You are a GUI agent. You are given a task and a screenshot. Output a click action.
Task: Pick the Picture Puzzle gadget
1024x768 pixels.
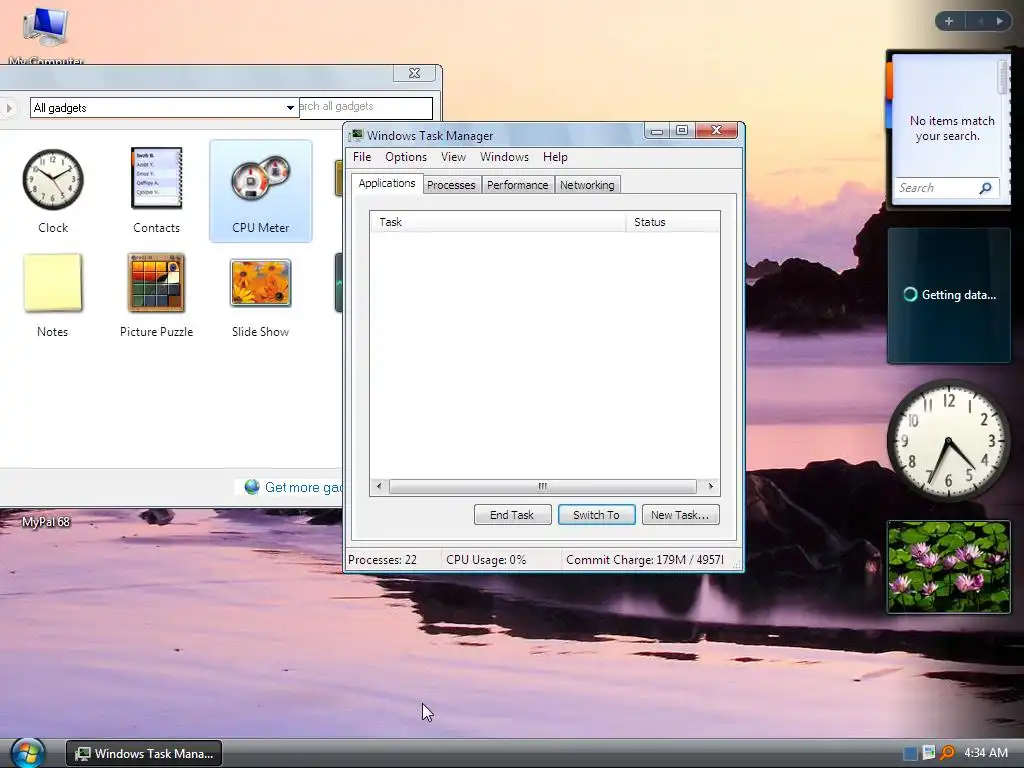click(156, 283)
